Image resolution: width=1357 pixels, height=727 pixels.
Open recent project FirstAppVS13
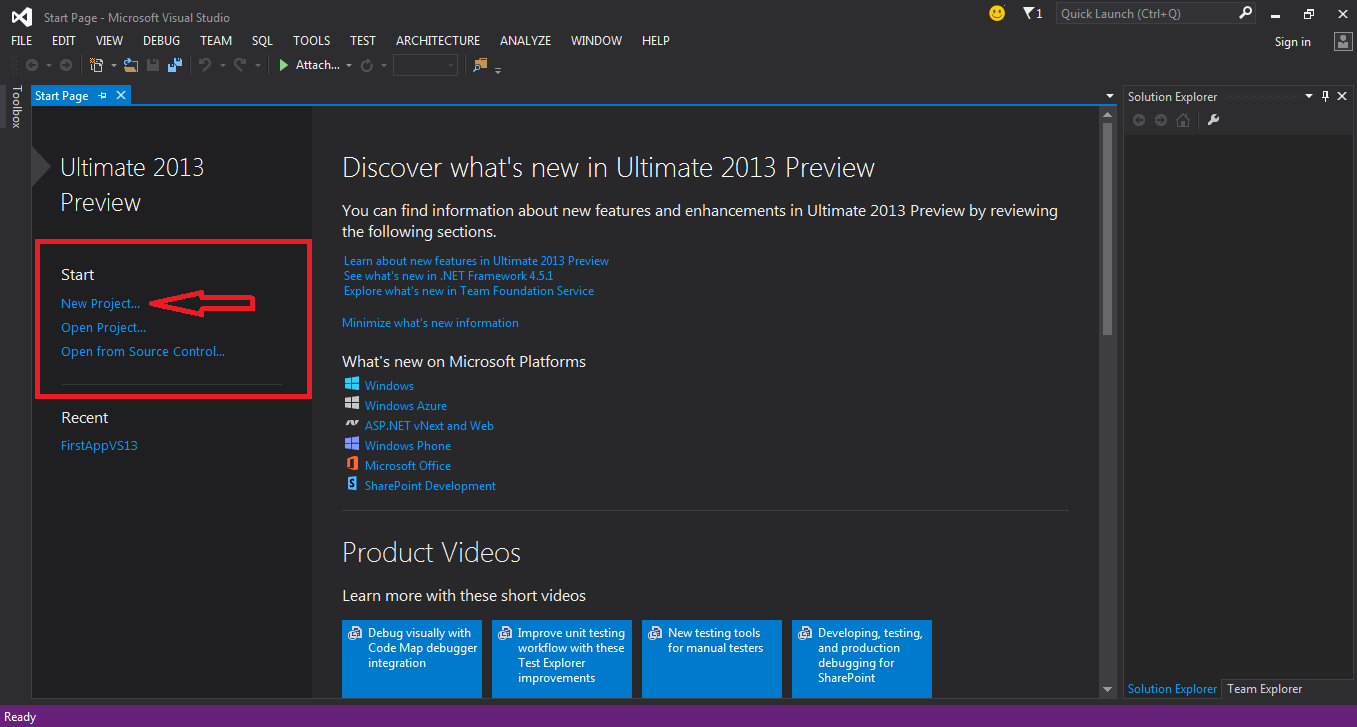tap(99, 445)
